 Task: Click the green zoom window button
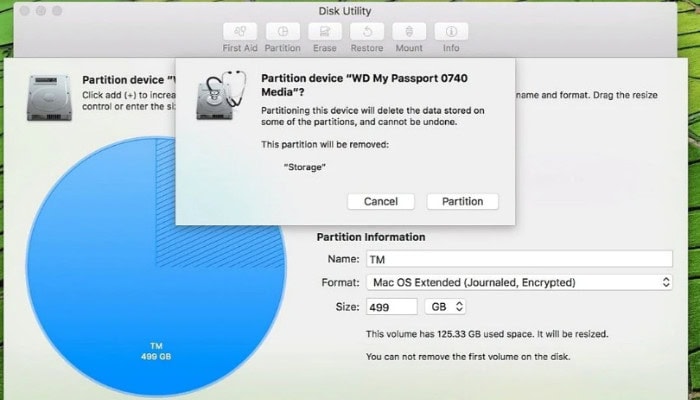tap(57, 11)
